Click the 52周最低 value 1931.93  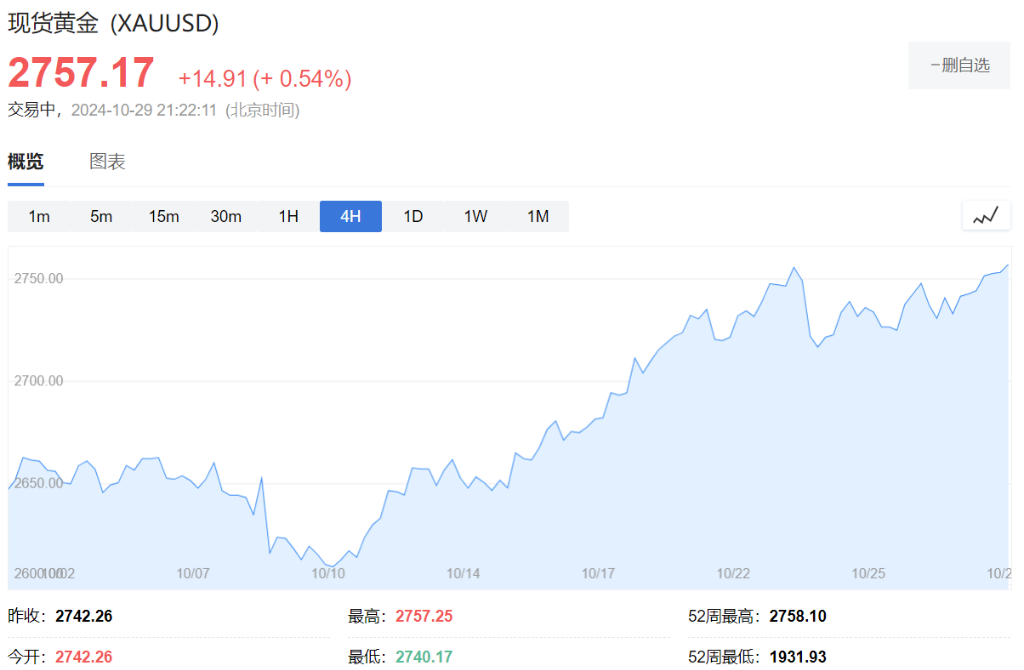[x=798, y=657]
